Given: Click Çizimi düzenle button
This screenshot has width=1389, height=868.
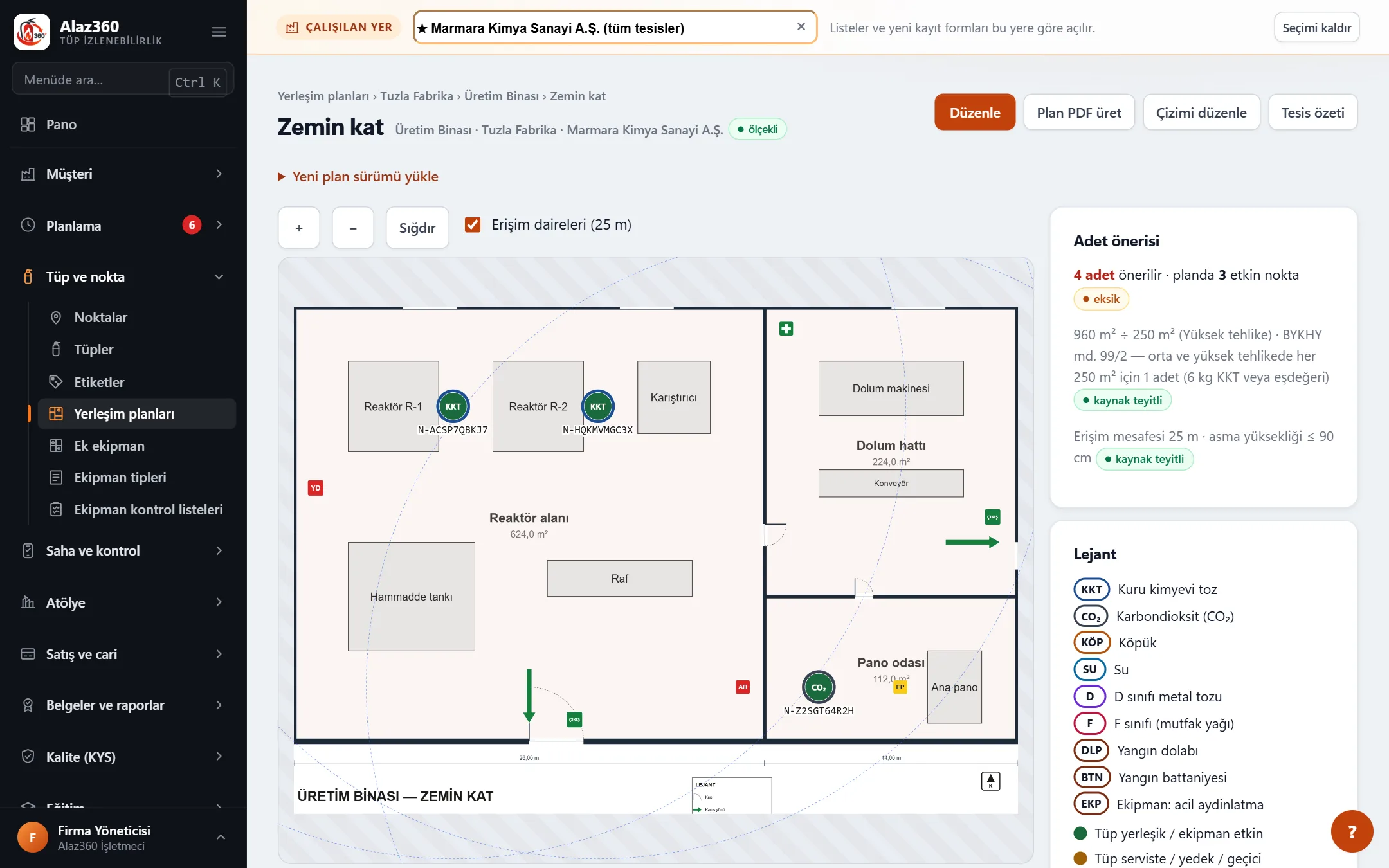Looking at the screenshot, I should coord(1201,113).
